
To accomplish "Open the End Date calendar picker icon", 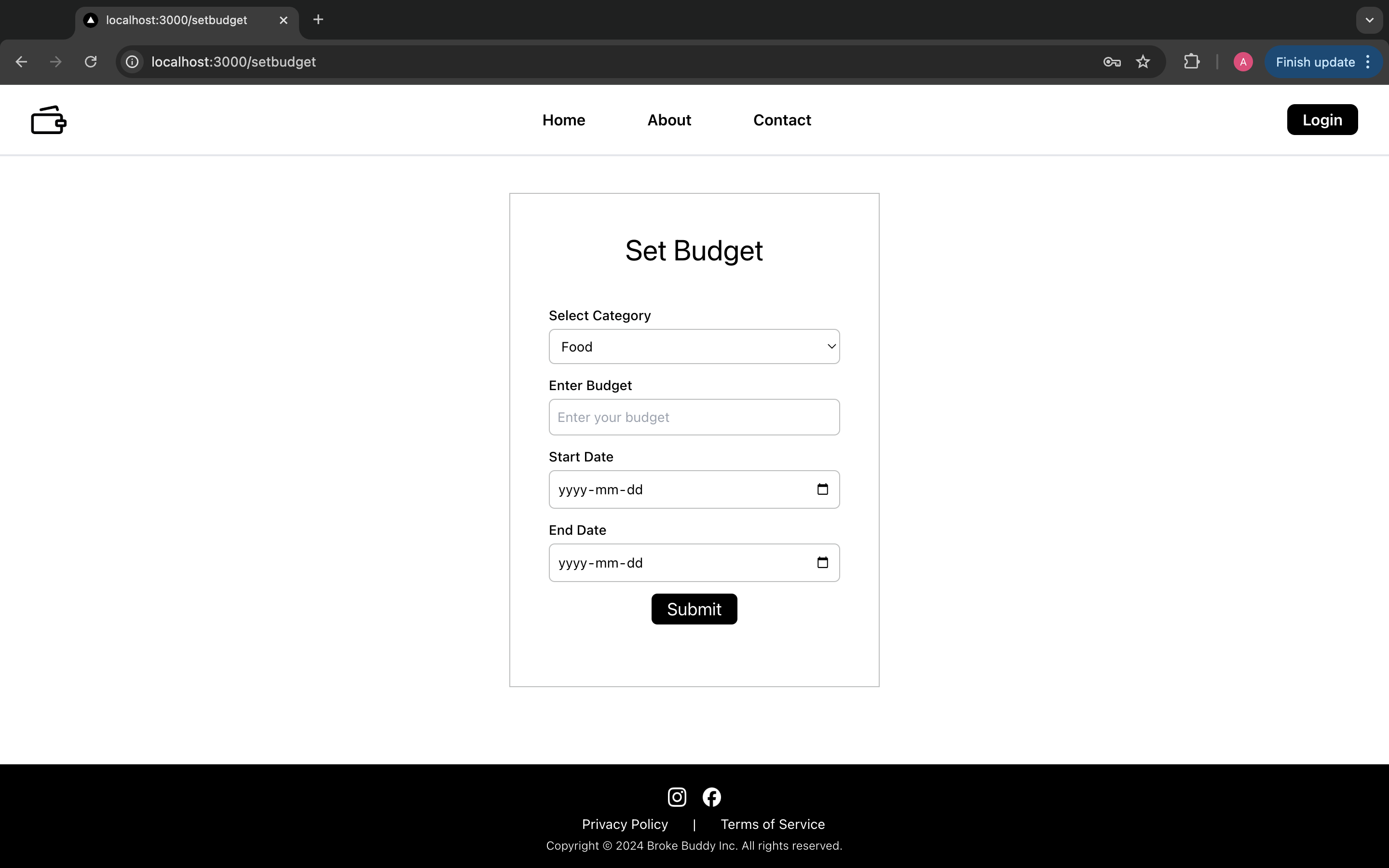I will click(822, 563).
